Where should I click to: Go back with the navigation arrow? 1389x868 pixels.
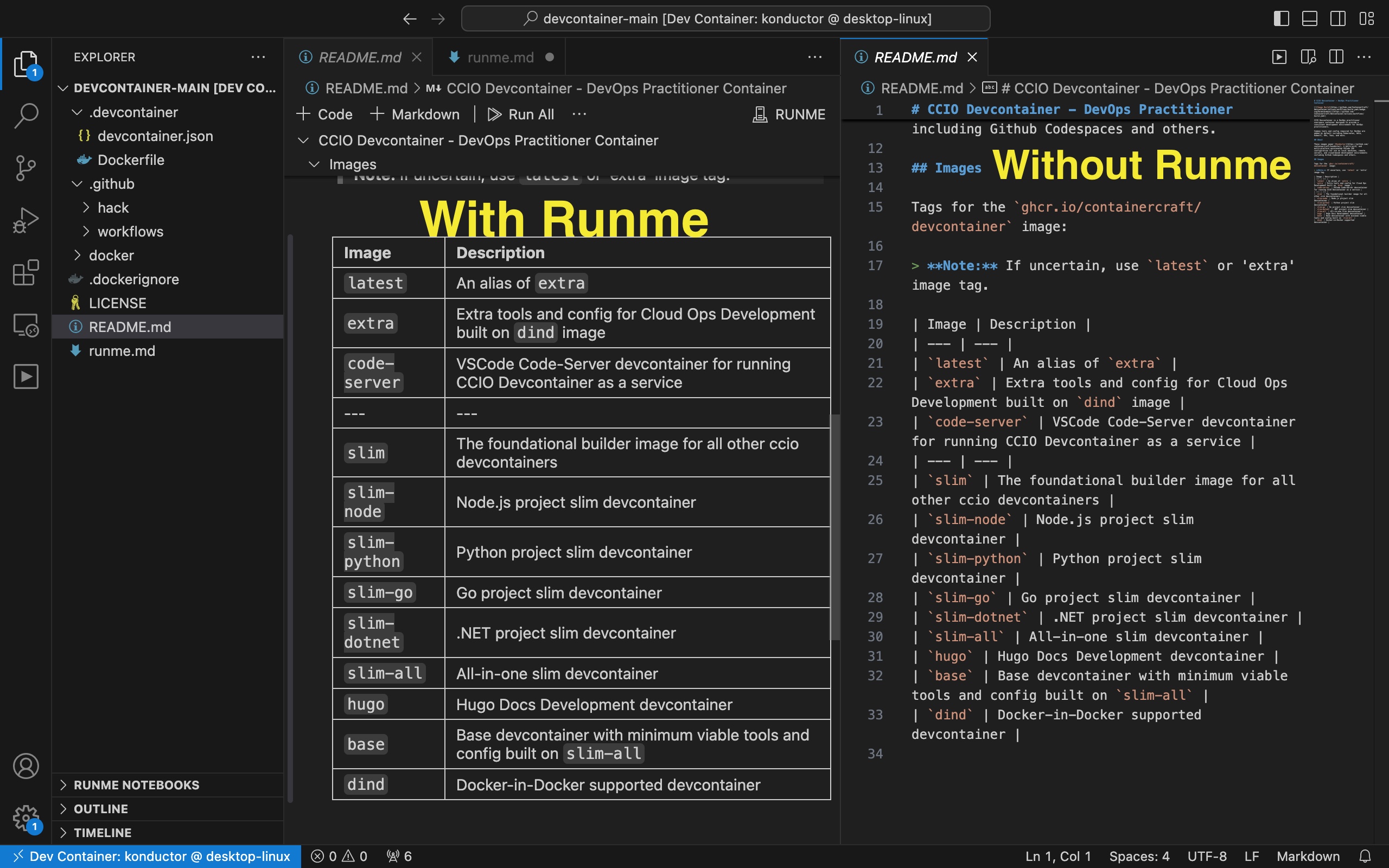[409, 19]
